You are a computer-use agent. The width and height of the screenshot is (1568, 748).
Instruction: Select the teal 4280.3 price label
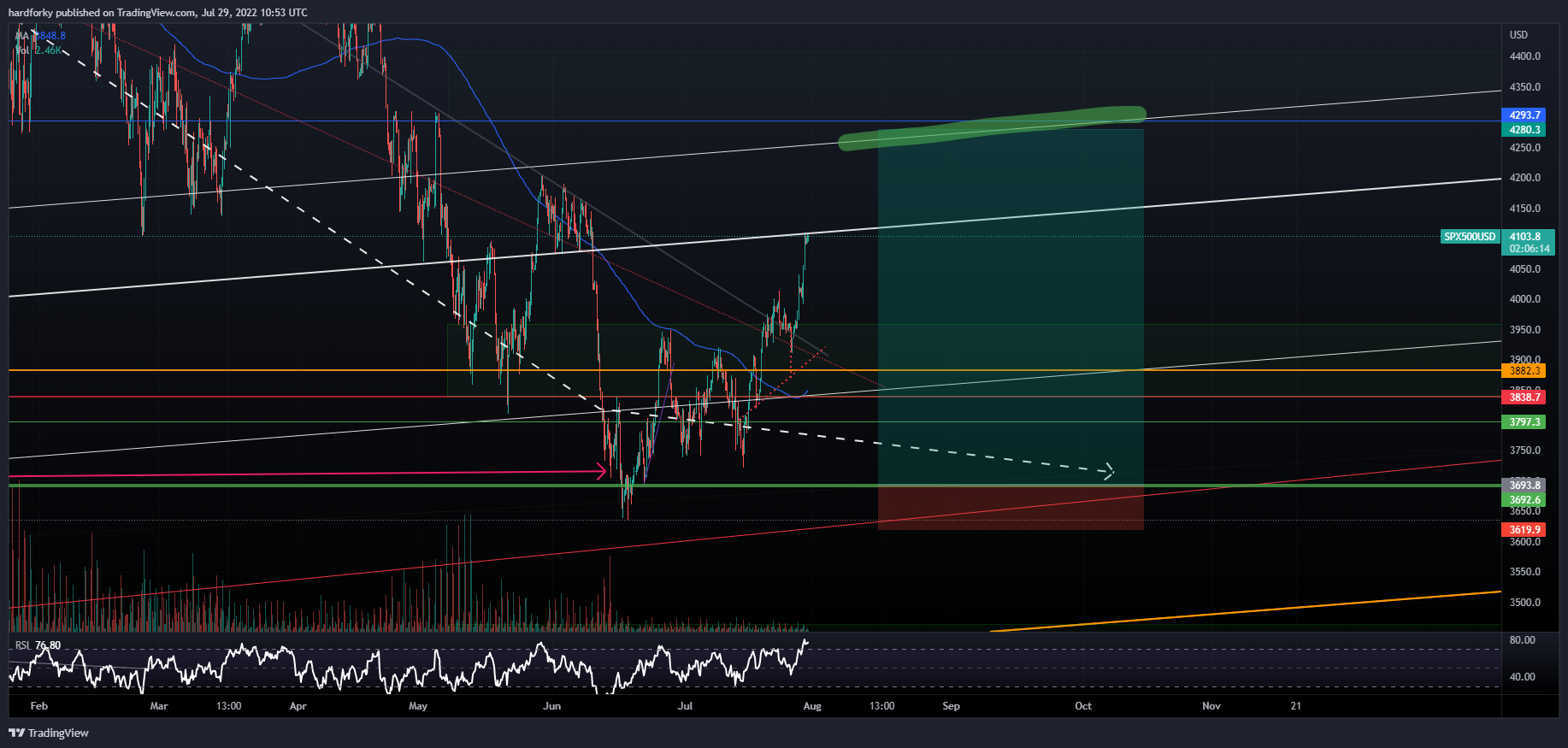pos(1524,130)
